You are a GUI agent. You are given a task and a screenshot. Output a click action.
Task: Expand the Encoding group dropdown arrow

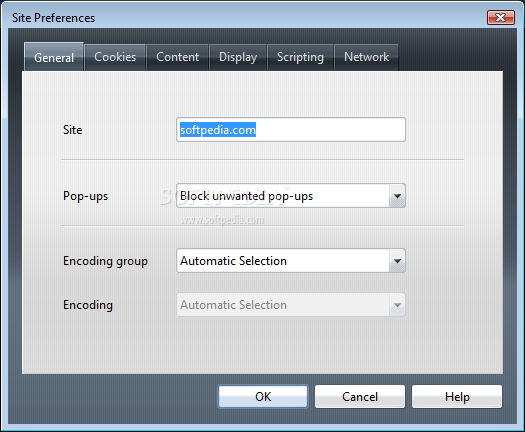(x=397, y=261)
